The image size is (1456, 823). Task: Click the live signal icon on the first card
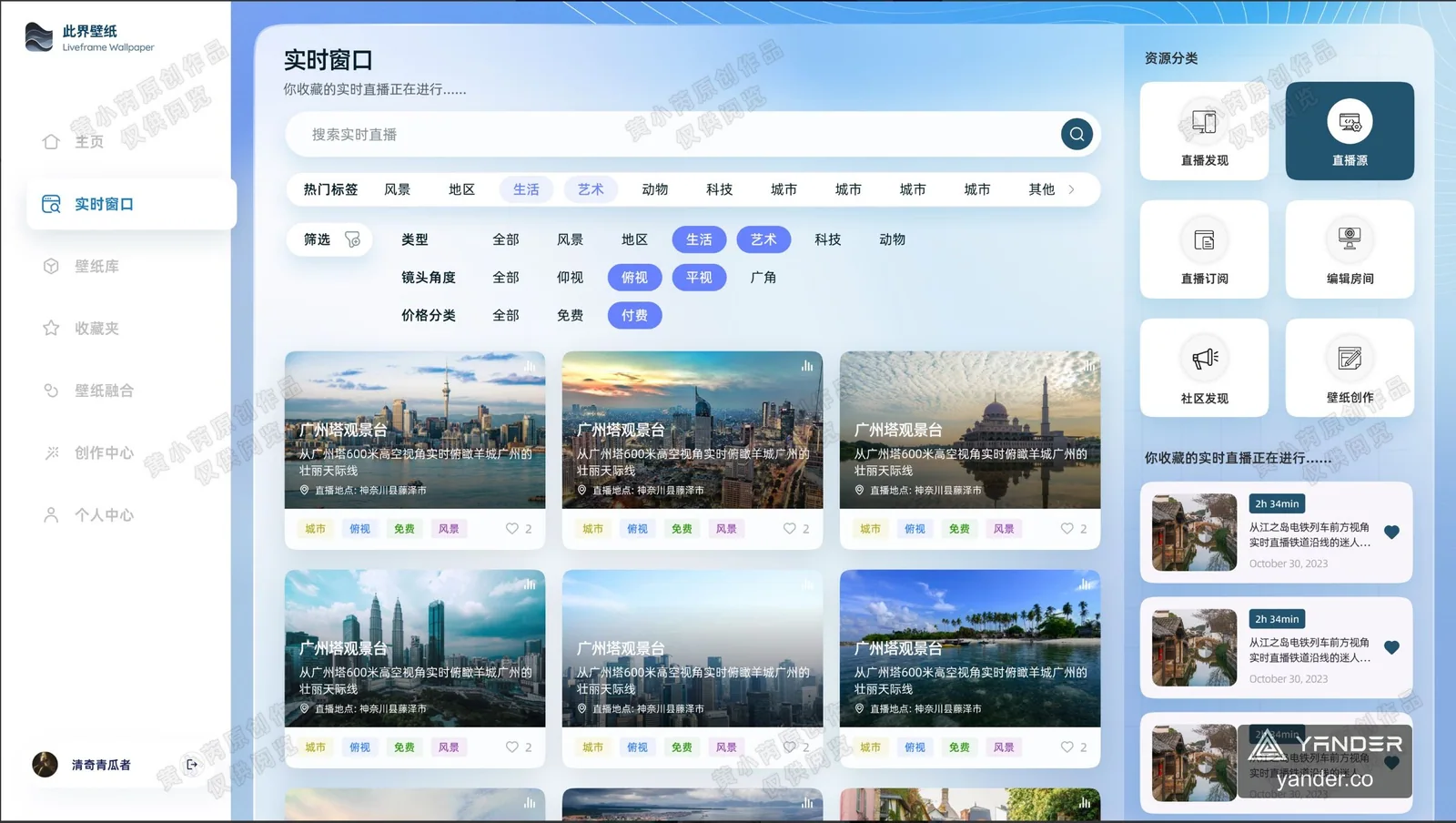pos(530,366)
